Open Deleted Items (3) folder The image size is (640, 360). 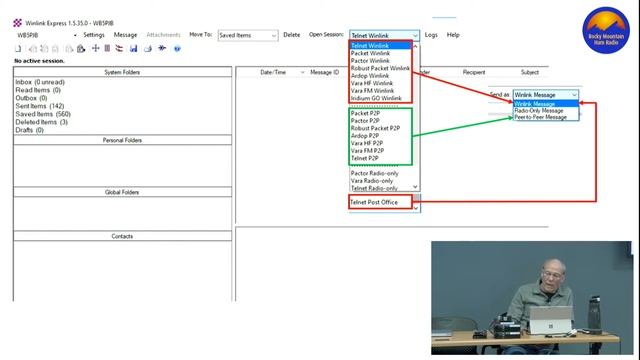point(42,122)
